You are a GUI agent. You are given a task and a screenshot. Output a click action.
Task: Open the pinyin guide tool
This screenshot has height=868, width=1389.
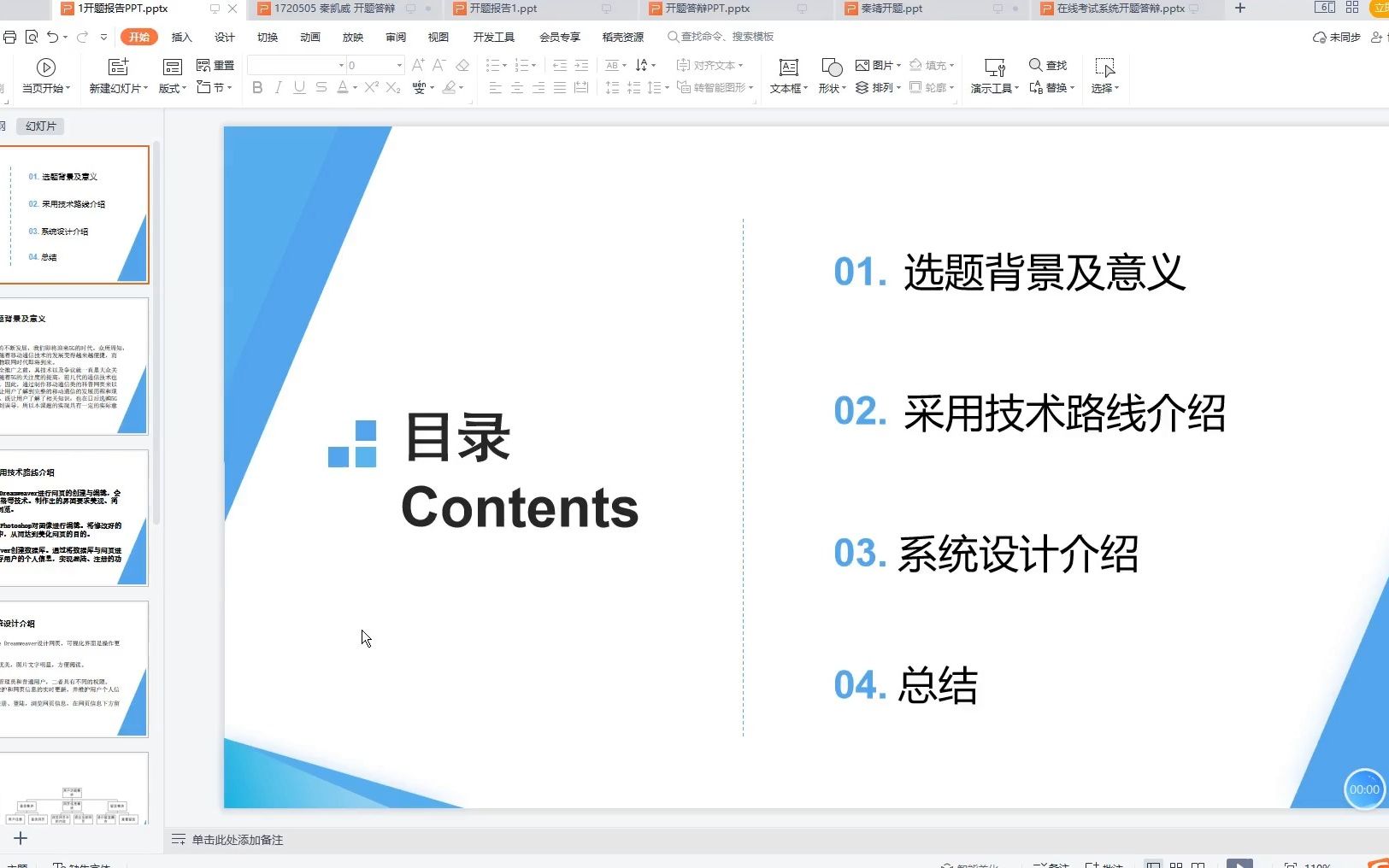coord(419,87)
